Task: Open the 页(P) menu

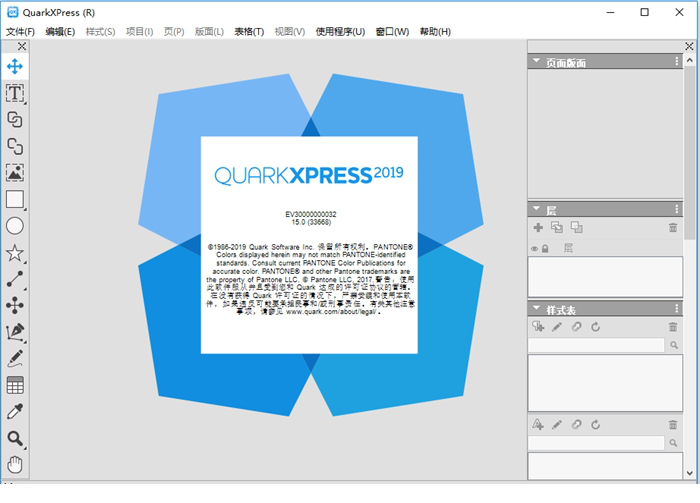Action: 174,32
